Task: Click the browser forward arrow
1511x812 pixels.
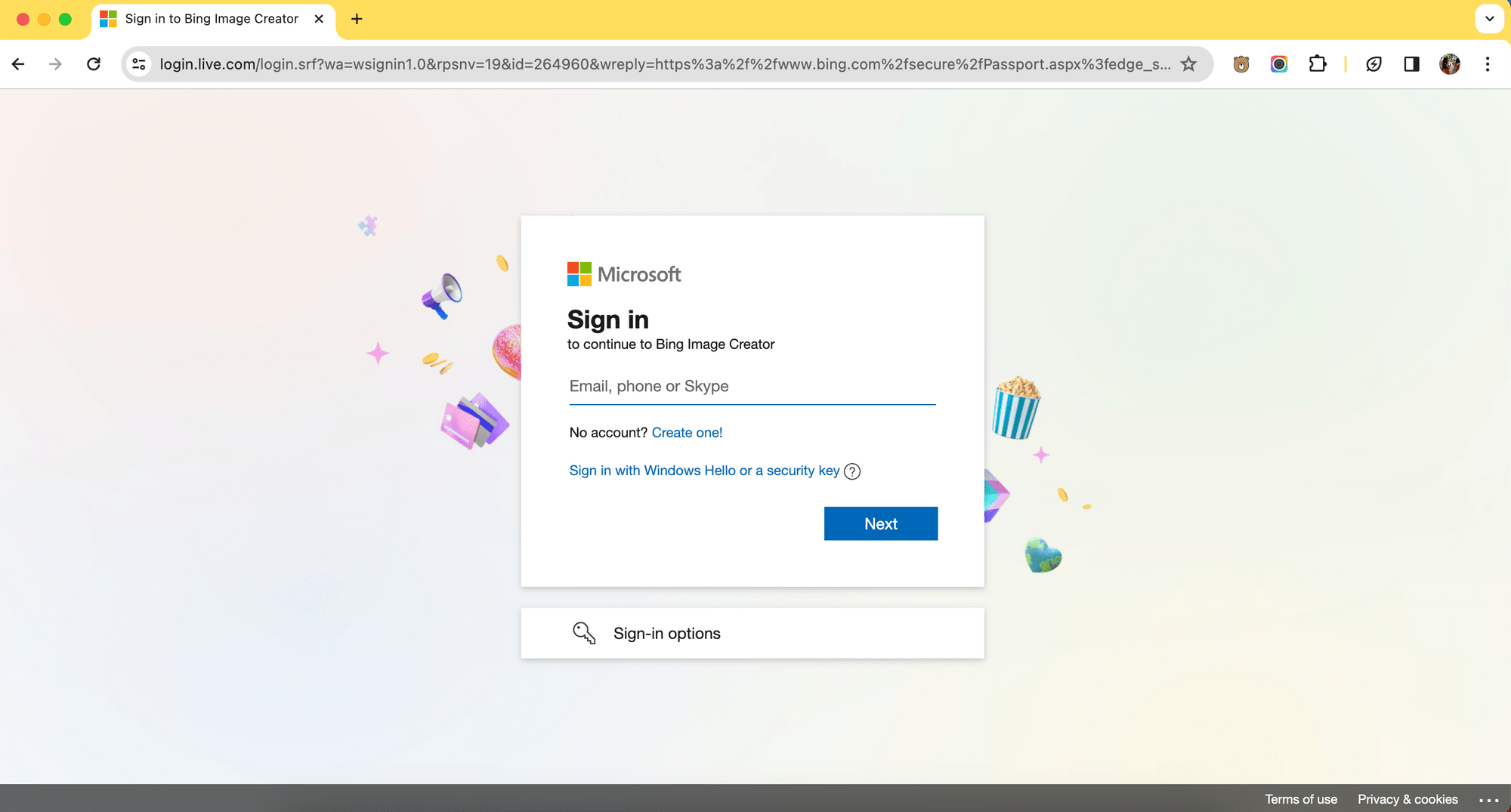Action: (x=55, y=64)
